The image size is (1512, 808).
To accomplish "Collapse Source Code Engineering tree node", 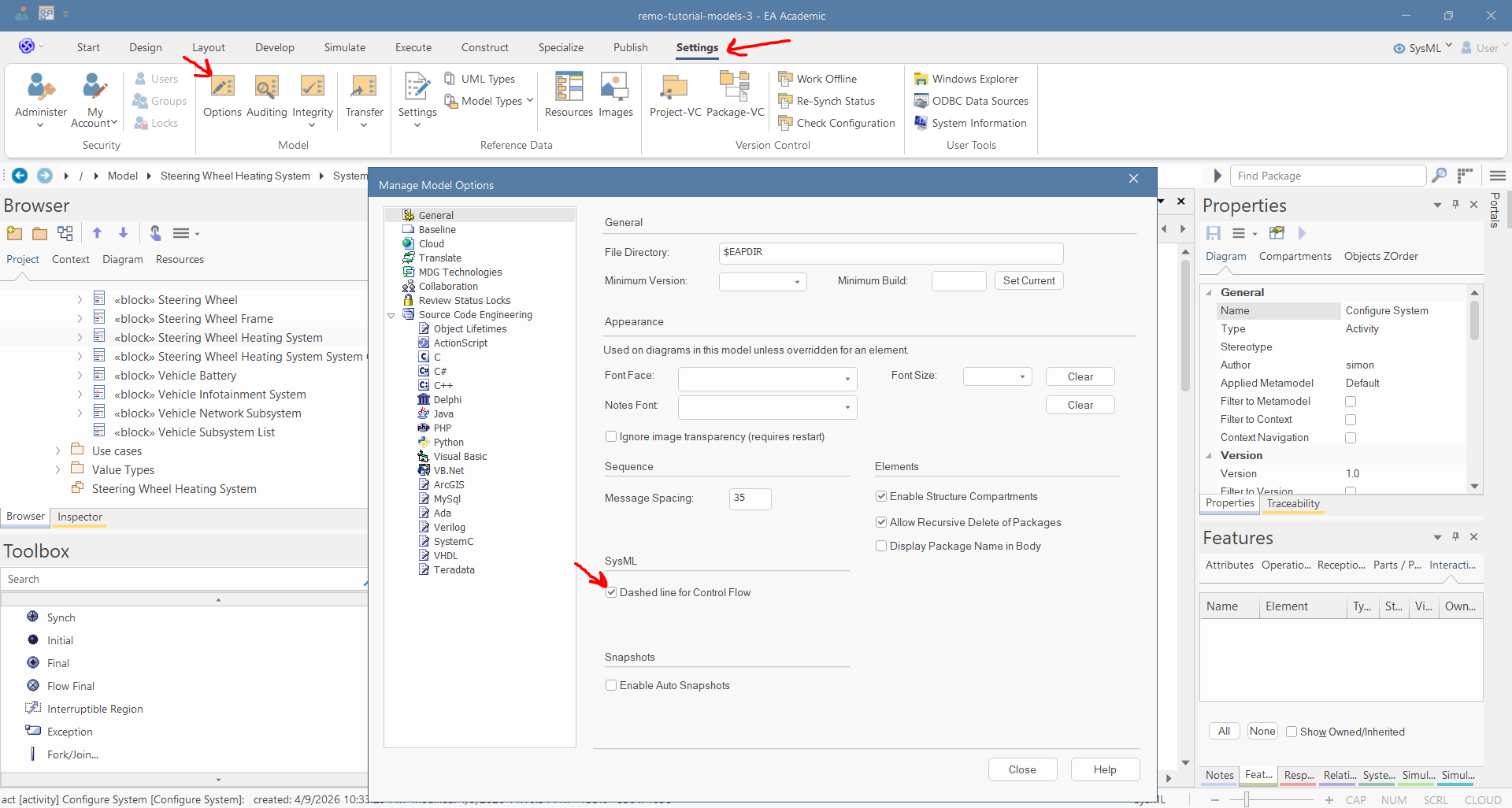I will (x=391, y=315).
